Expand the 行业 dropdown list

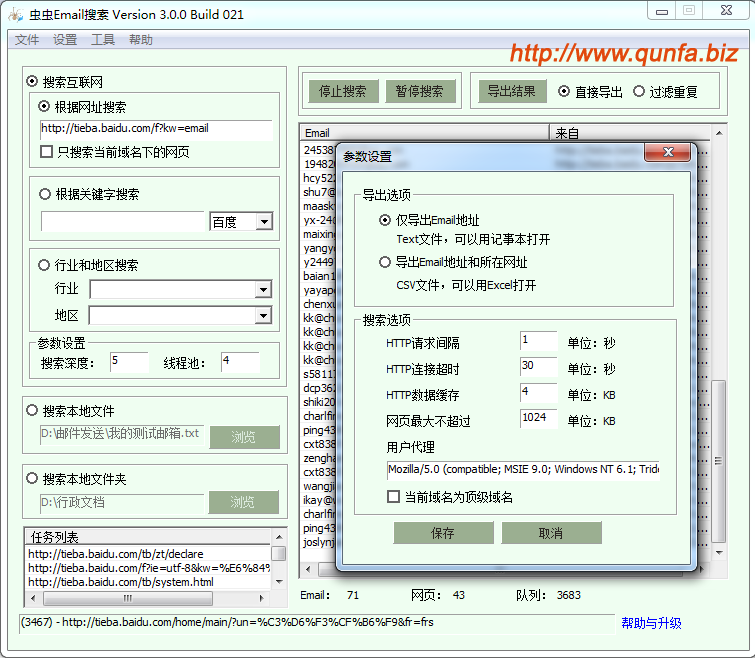pyautogui.click(x=263, y=290)
